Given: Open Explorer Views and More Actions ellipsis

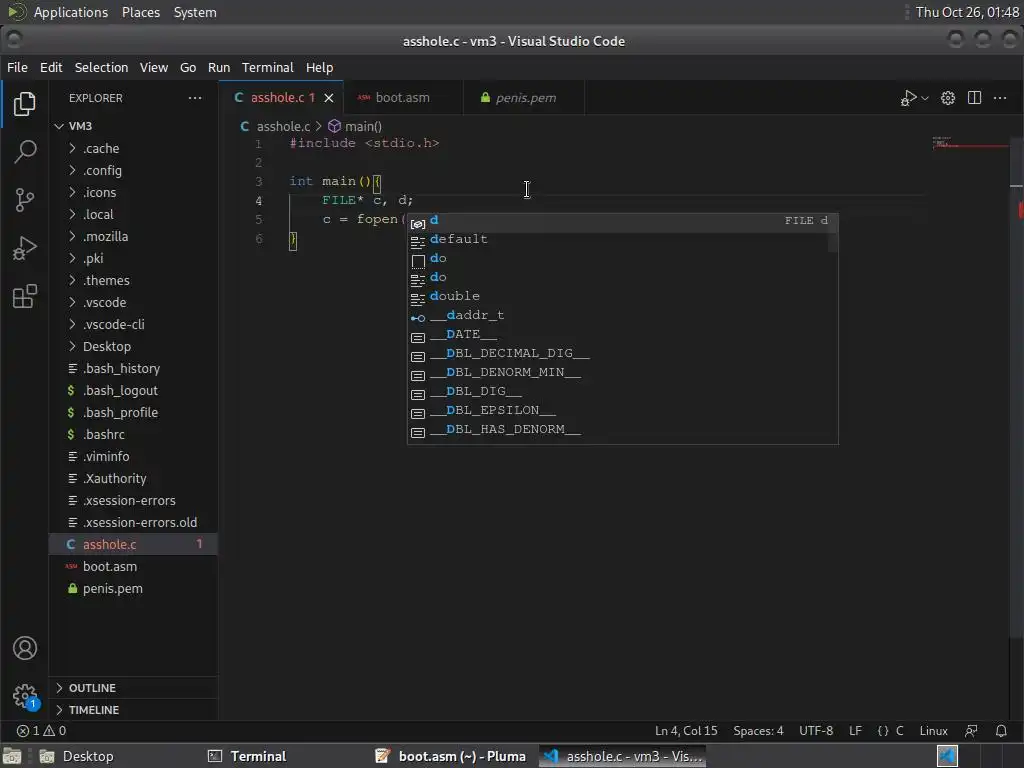Looking at the screenshot, I should (195, 98).
